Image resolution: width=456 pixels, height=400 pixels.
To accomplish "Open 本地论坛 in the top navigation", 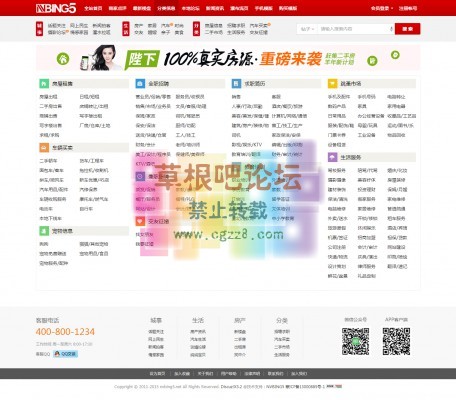I will tap(190, 8).
